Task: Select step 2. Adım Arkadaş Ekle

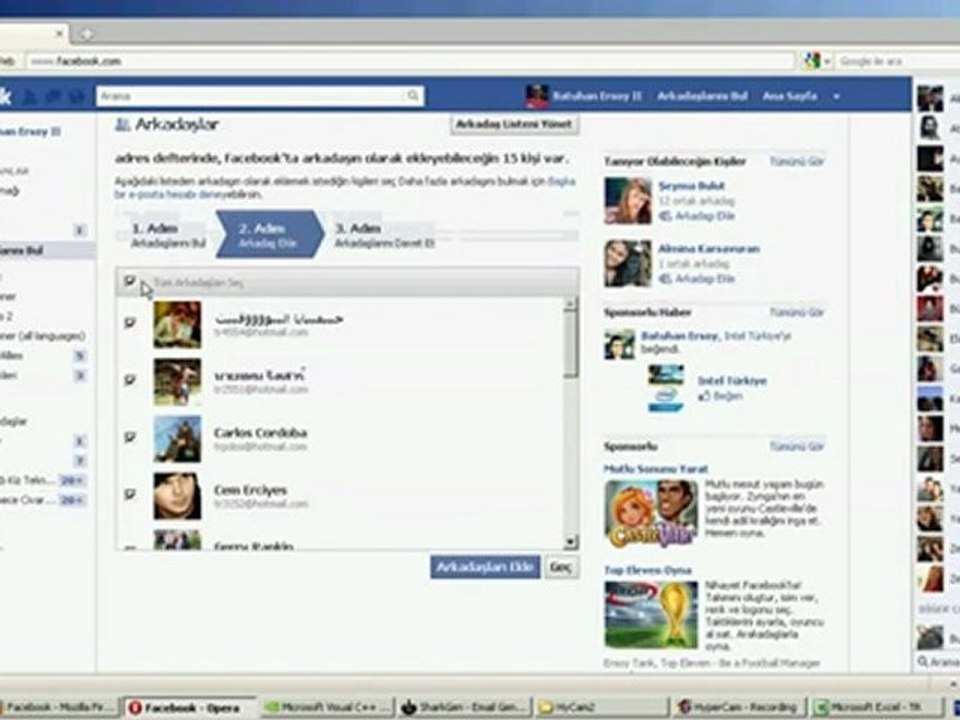Action: (268, 235)
